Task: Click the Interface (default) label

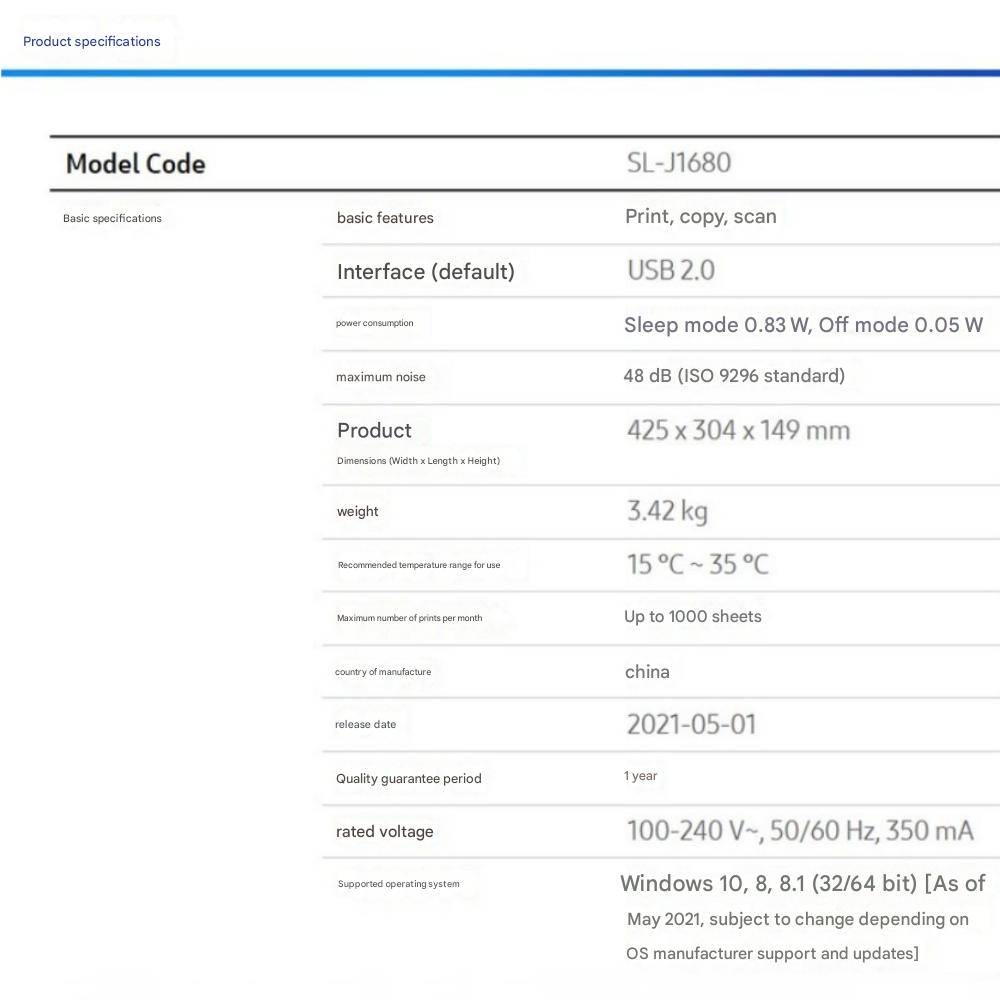Action: pyautogui.click(x=425, y=272)
